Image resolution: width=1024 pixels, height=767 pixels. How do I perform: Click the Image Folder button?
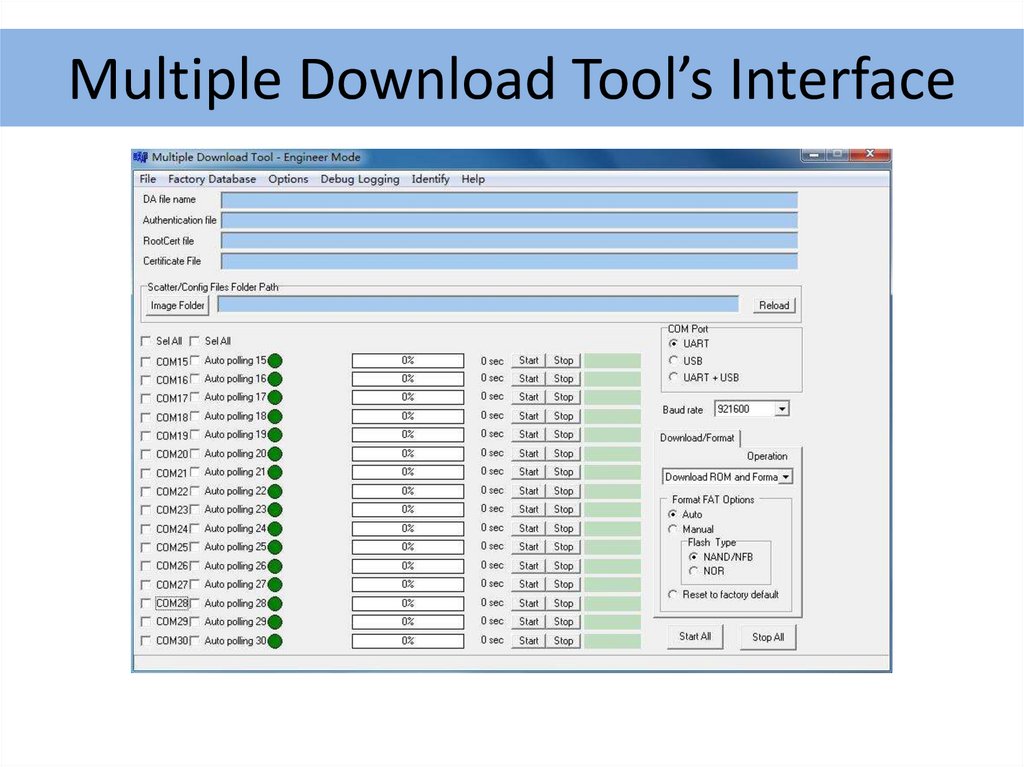coord(177,305)
